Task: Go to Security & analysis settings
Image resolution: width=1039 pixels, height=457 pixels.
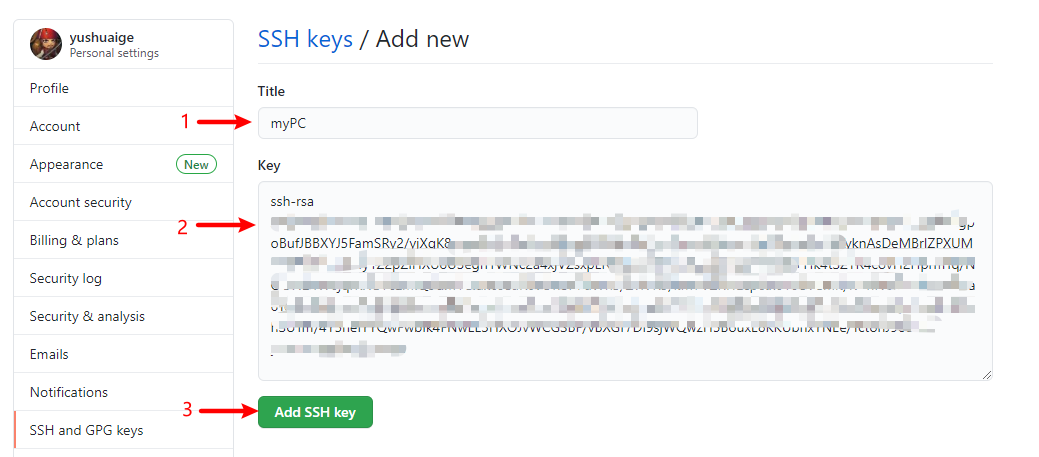Action: point(123,316)
